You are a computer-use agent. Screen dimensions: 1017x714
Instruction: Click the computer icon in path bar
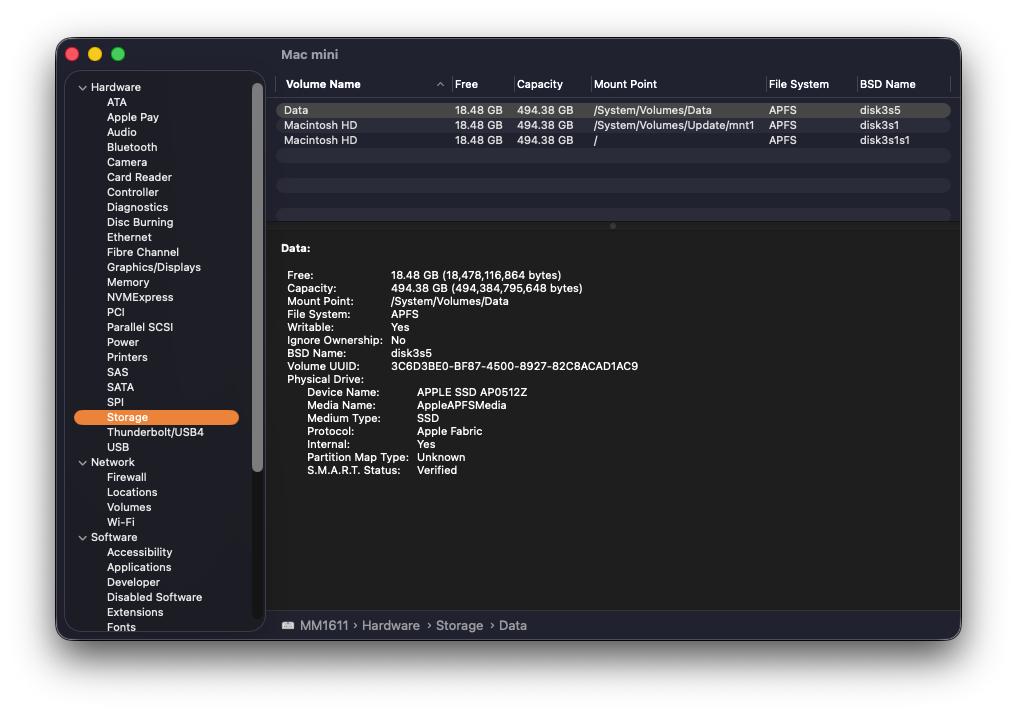288,626
